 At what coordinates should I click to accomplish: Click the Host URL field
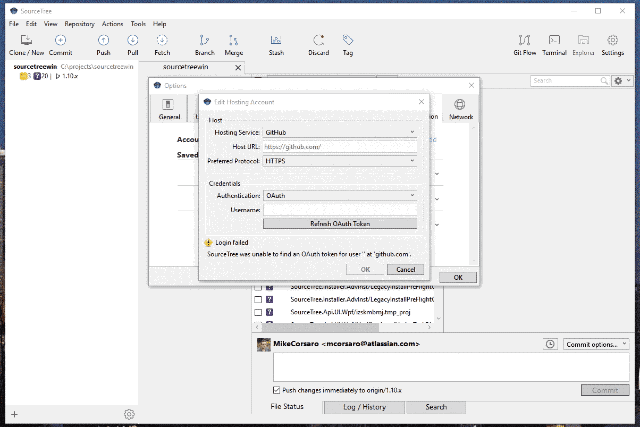(340, 147)
